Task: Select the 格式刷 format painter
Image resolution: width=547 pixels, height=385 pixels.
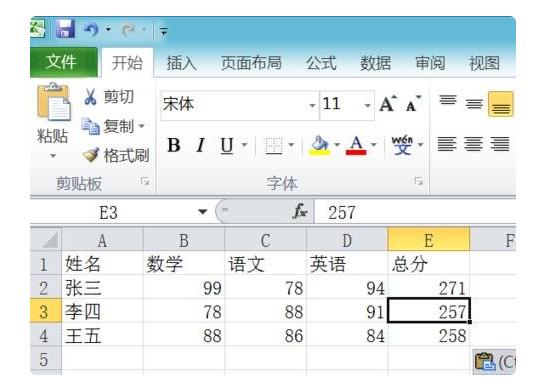Action: click(x=116, y=155)
